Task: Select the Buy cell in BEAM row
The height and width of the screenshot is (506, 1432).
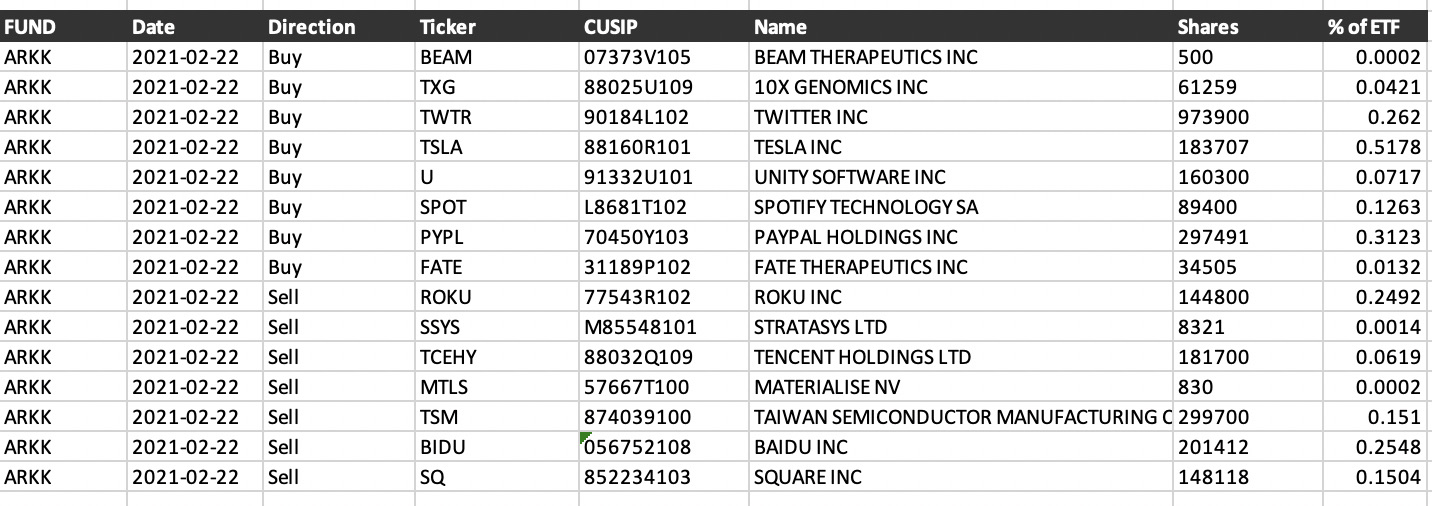Action: 338,57
